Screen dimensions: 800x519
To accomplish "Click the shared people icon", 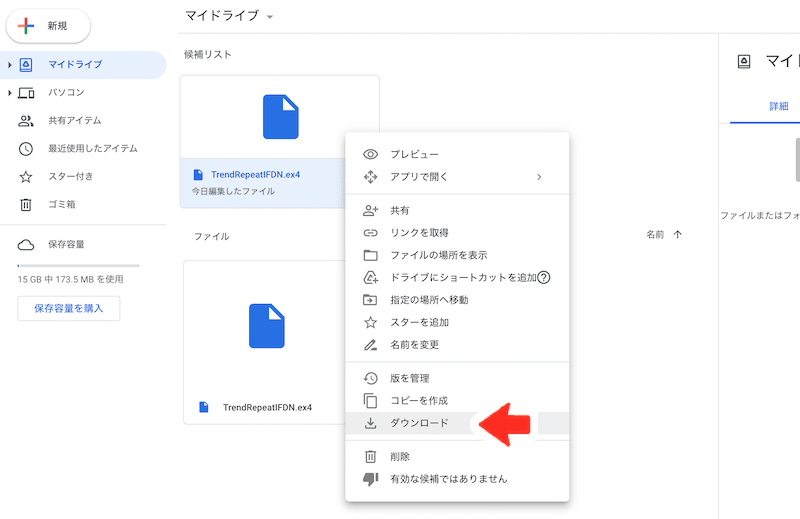I will pyautogui.click(x=26, y=121).
